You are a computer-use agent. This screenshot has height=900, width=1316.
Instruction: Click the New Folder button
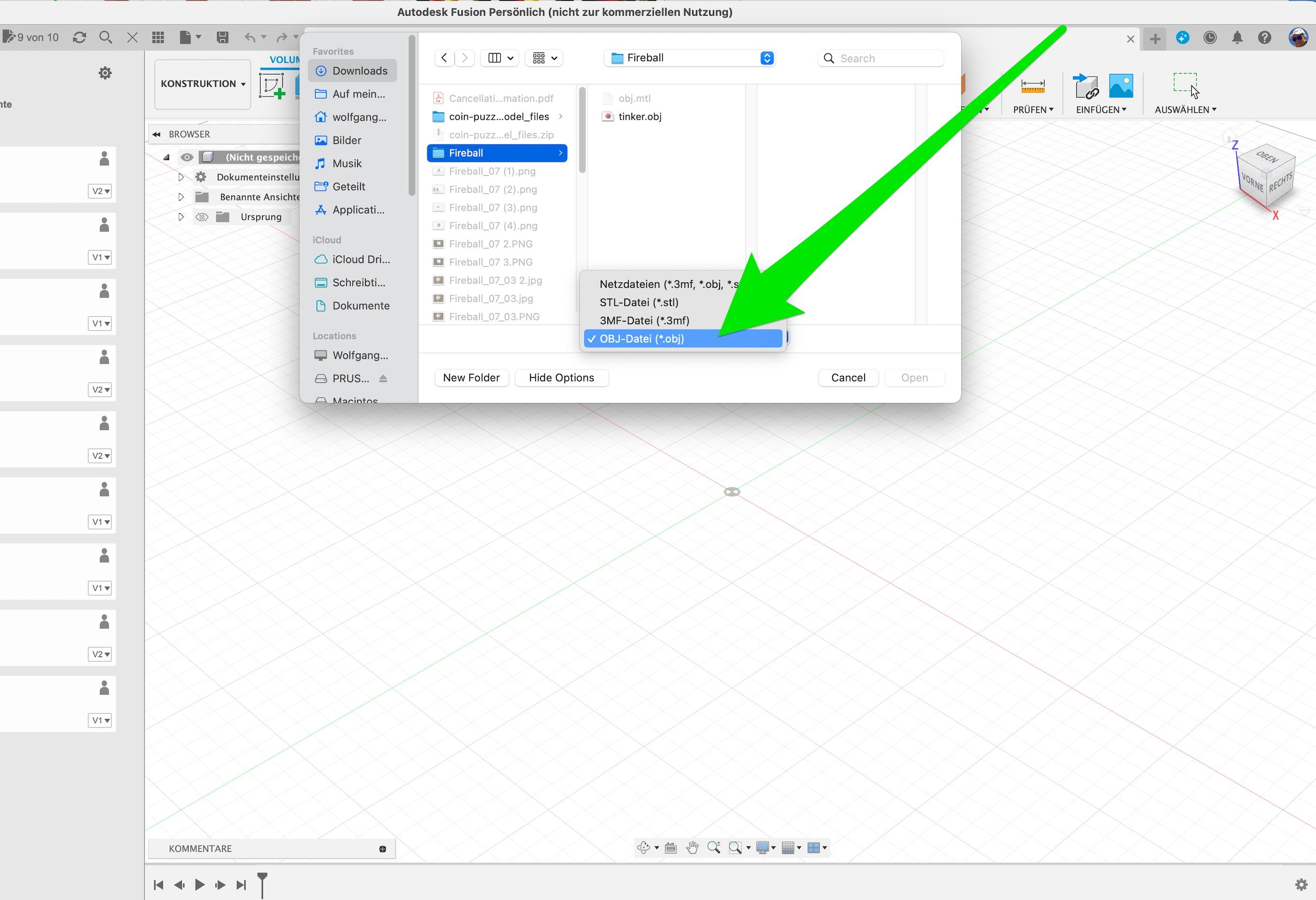tap(472, 378)
